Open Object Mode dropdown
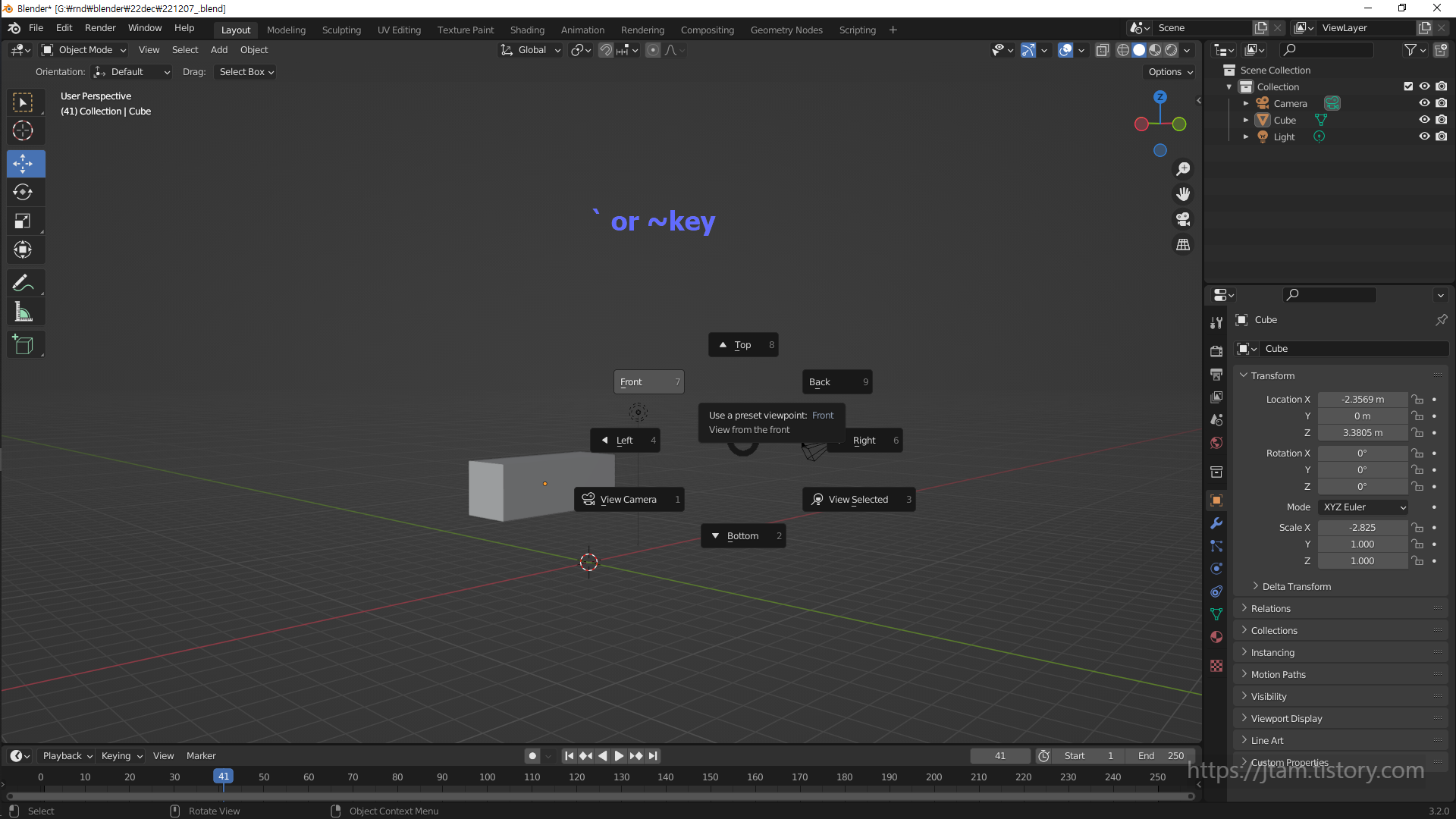Viewport: 1456px width, 819px height. click(84, 50)
